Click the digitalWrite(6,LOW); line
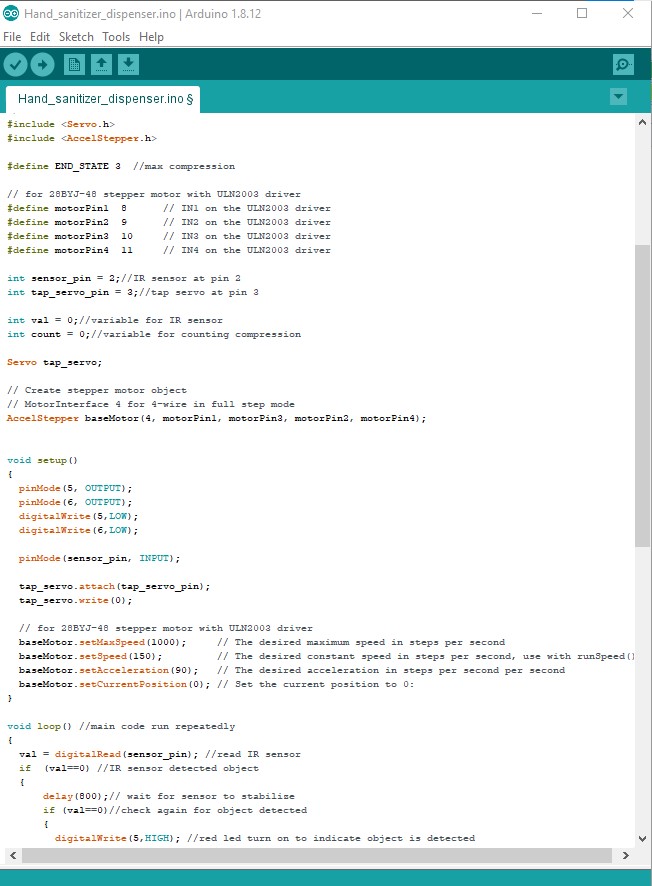This screenshot has height=886, width=652. pos(78,530)
